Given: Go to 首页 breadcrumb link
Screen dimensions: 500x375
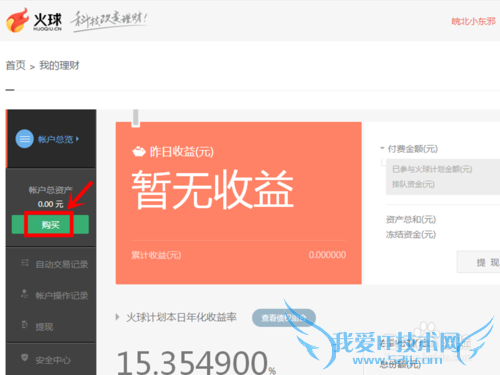Looking at the screenshot, I should (x=16, y=65).
